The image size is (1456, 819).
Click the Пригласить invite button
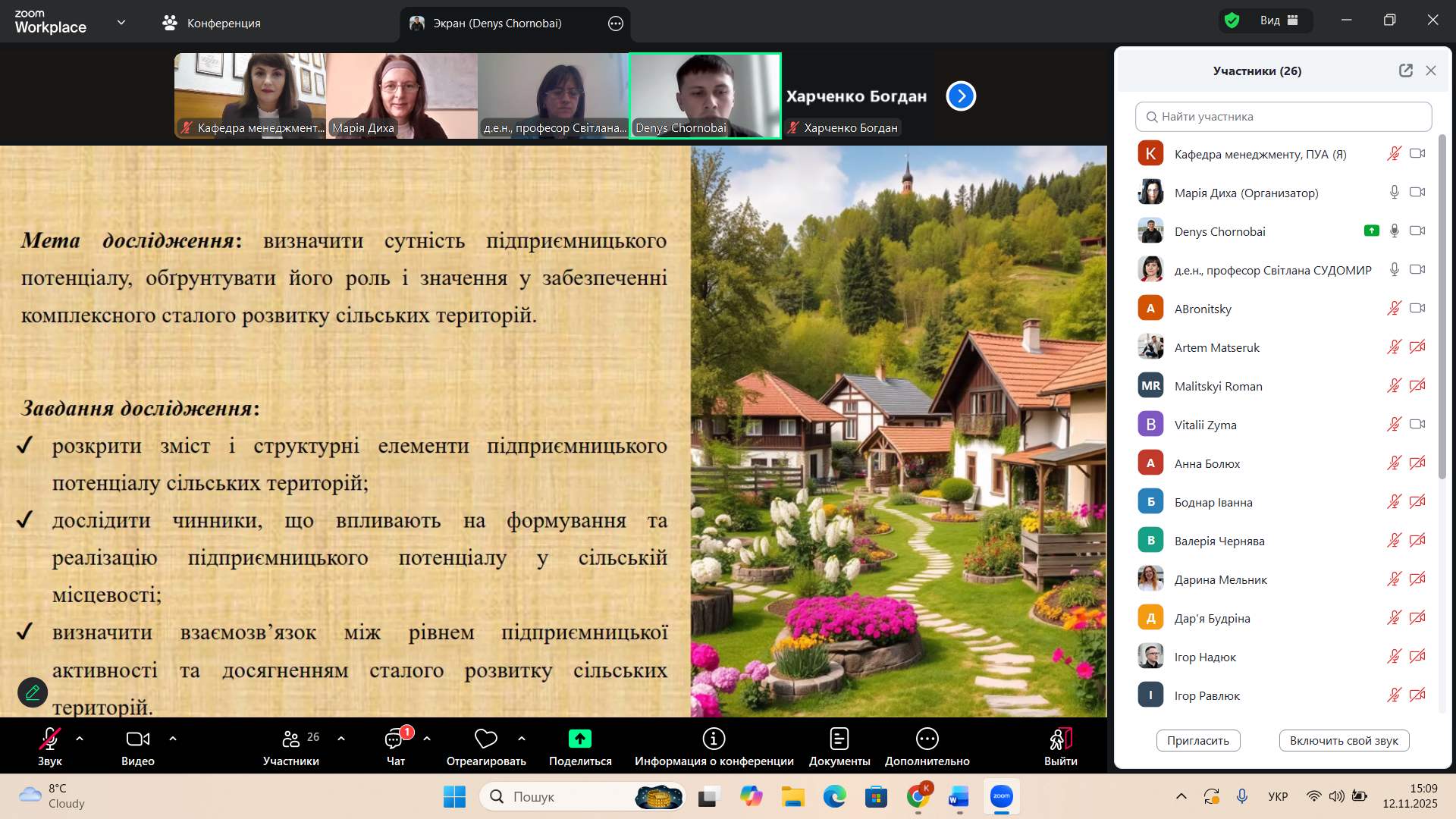click(x=1197, y=741)
